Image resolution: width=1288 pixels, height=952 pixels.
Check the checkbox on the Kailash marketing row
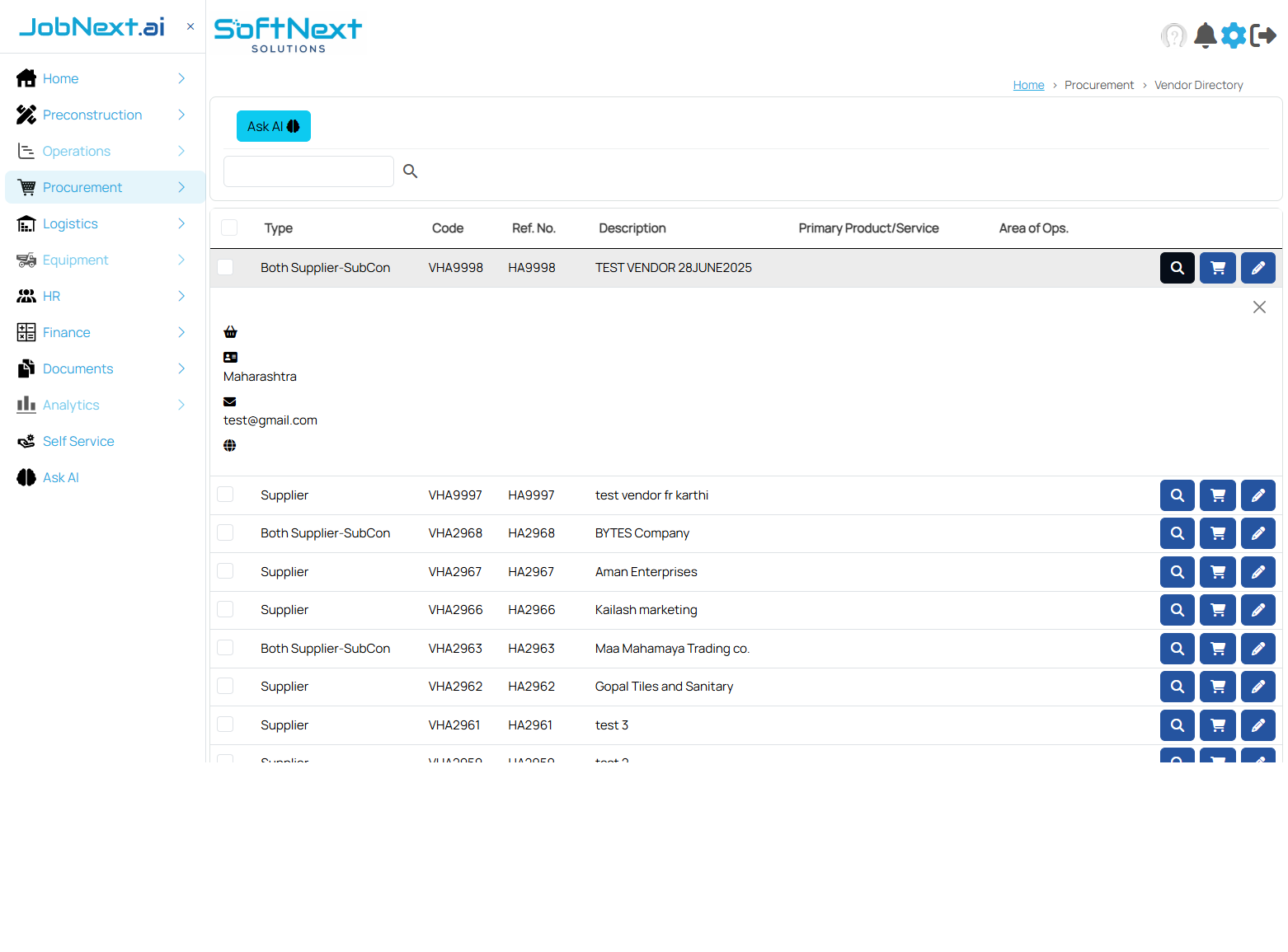[225, 609]
